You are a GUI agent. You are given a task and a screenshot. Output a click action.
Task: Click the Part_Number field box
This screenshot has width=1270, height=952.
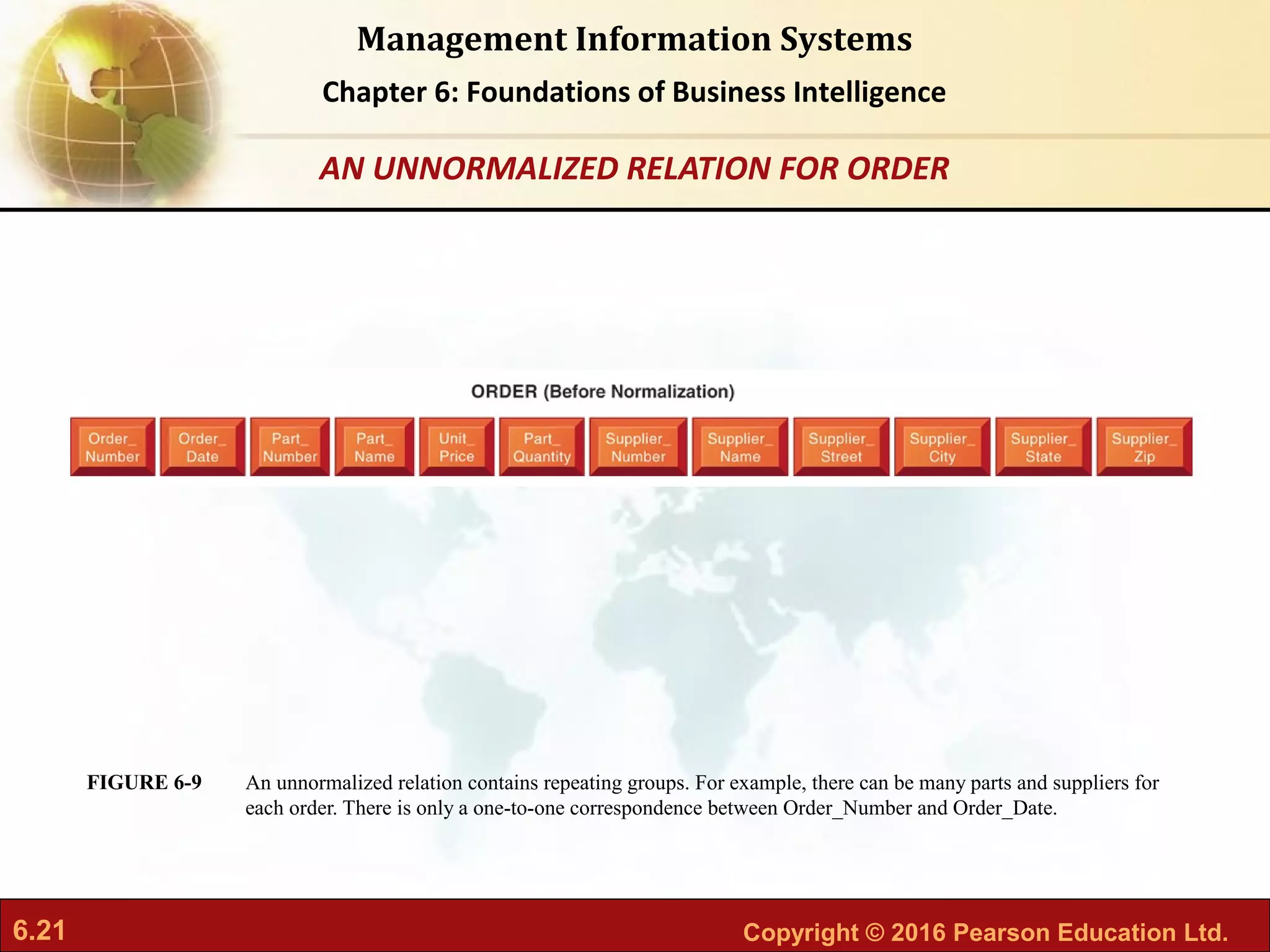[290, 447]
